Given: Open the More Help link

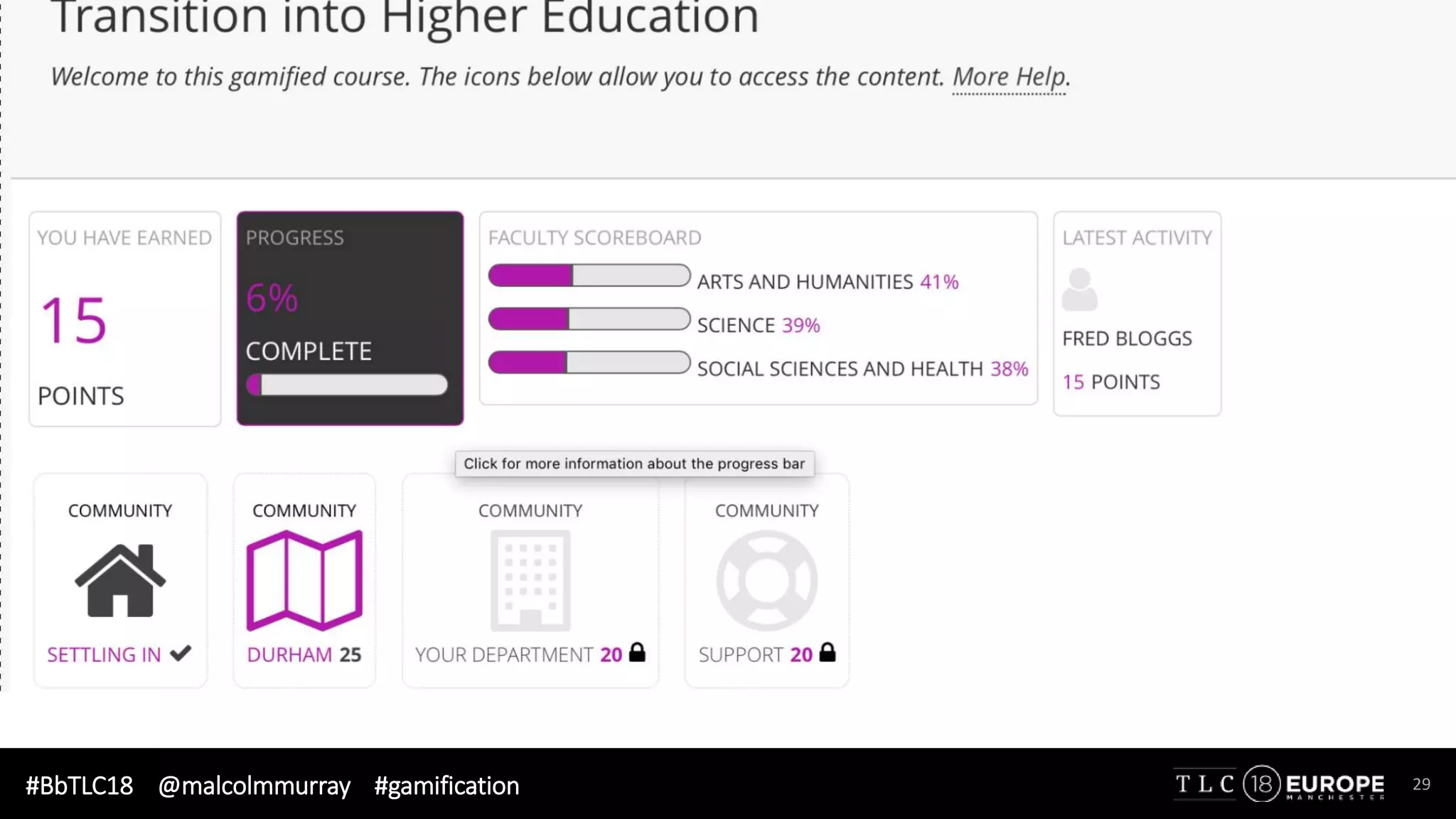Looking at the screenshot, I should click(1010, 77).
